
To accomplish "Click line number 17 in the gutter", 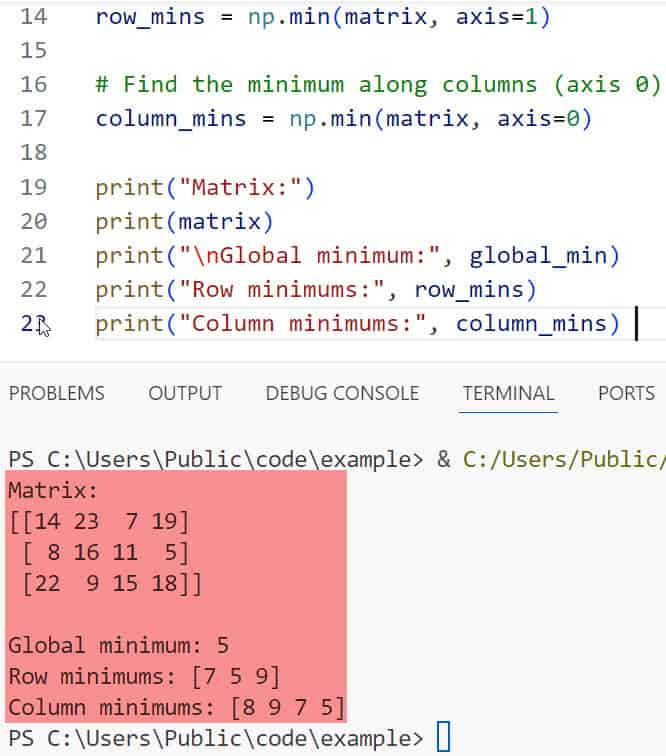I will coord(33,119).
